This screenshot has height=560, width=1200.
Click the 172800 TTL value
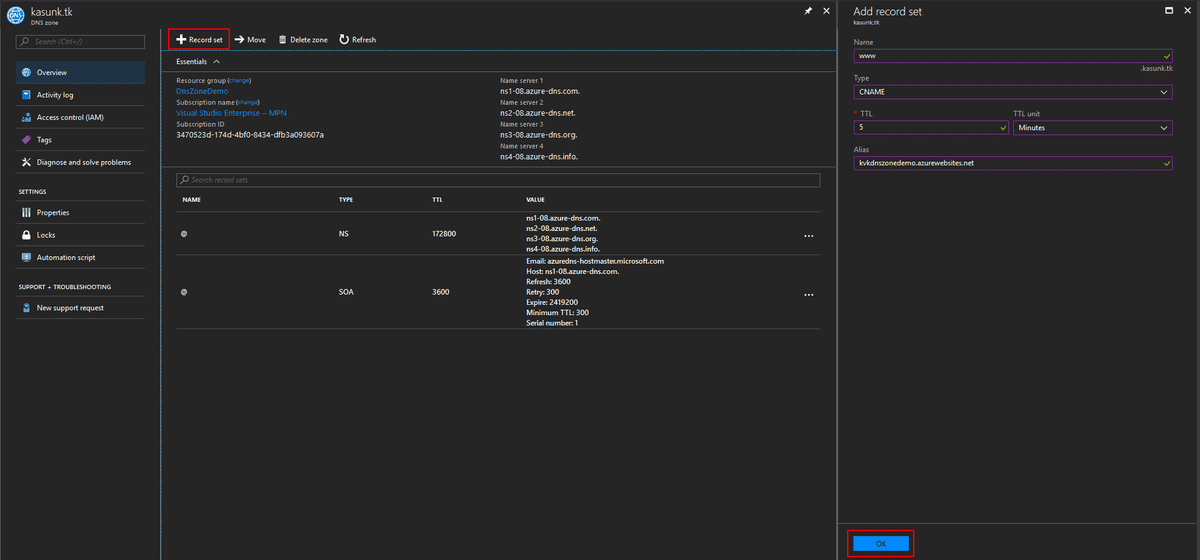(444, 233)
